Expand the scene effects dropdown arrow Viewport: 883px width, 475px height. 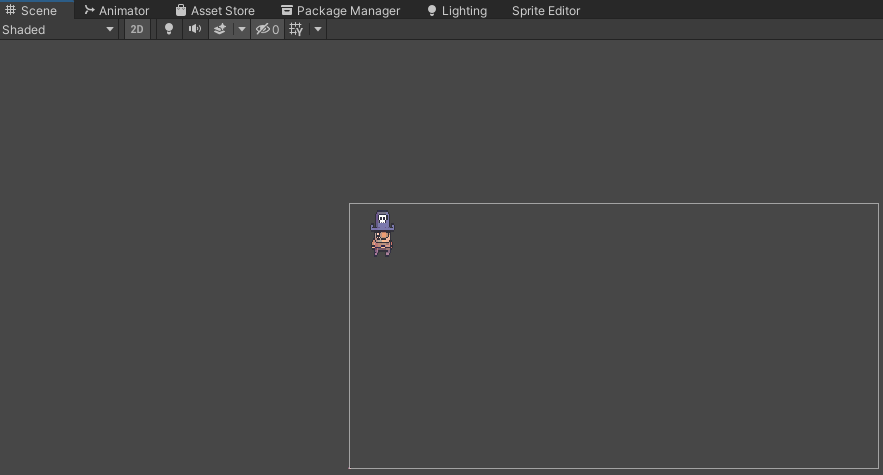[x=242, y=29]
